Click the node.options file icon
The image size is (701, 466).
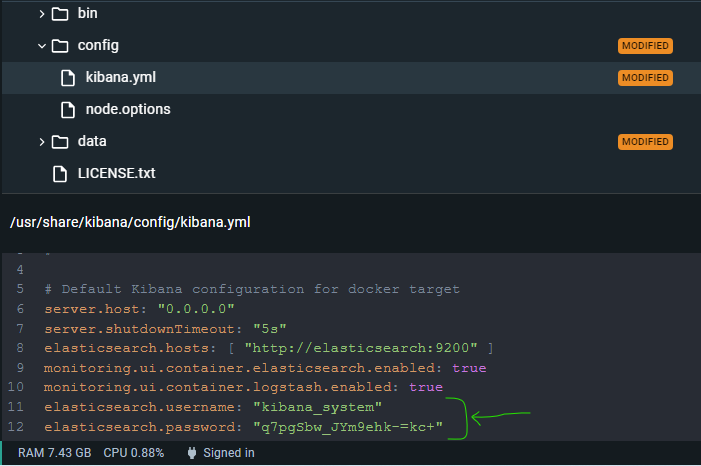[x=68, y=110]
